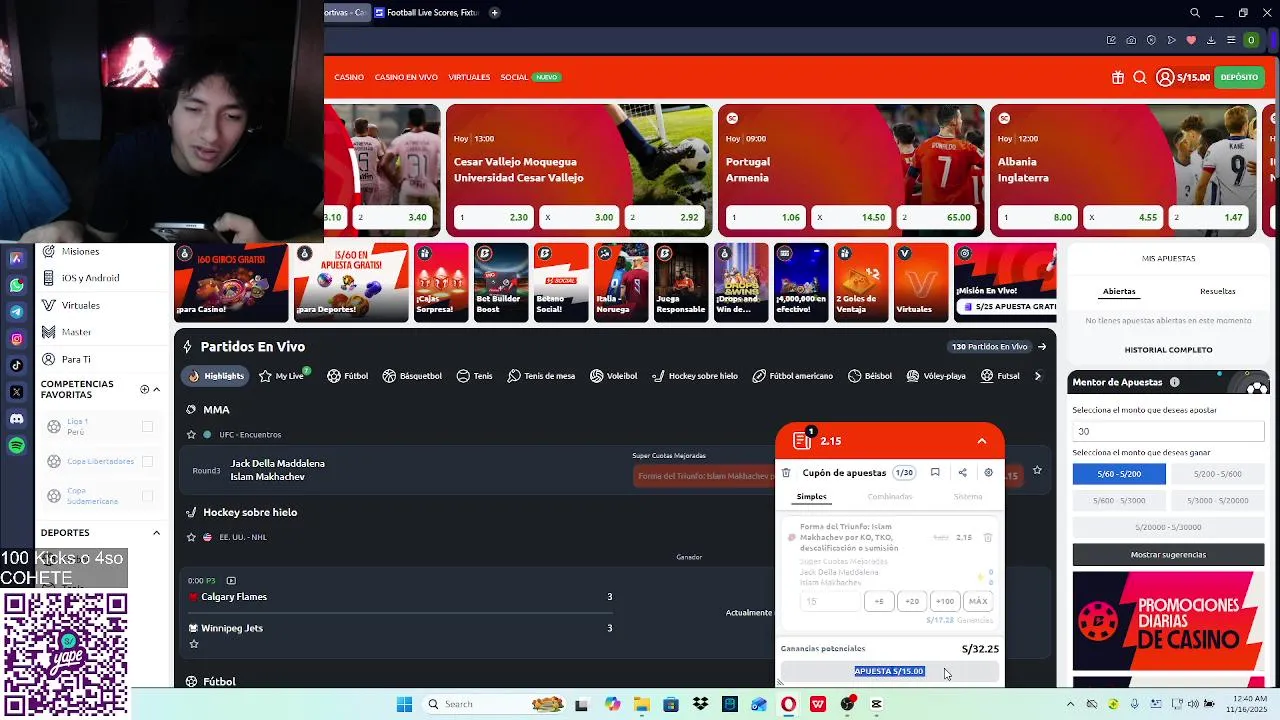The image size is (1280, 720).
Task: Empty the whole bet slip with header trash icon
Action: pyautogui.click(x=786, y=473)
